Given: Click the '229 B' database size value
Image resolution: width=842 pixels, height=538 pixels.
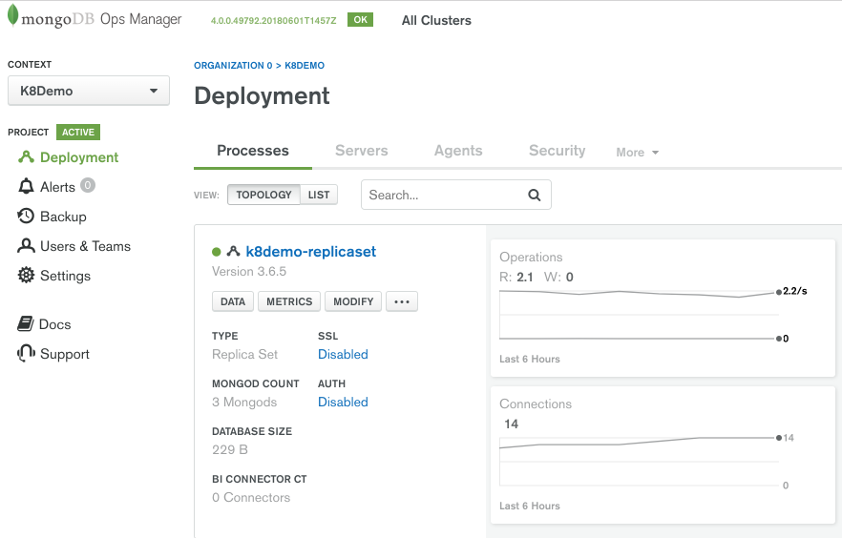Looking at the screenshot, I should click(x=230, y=449).
